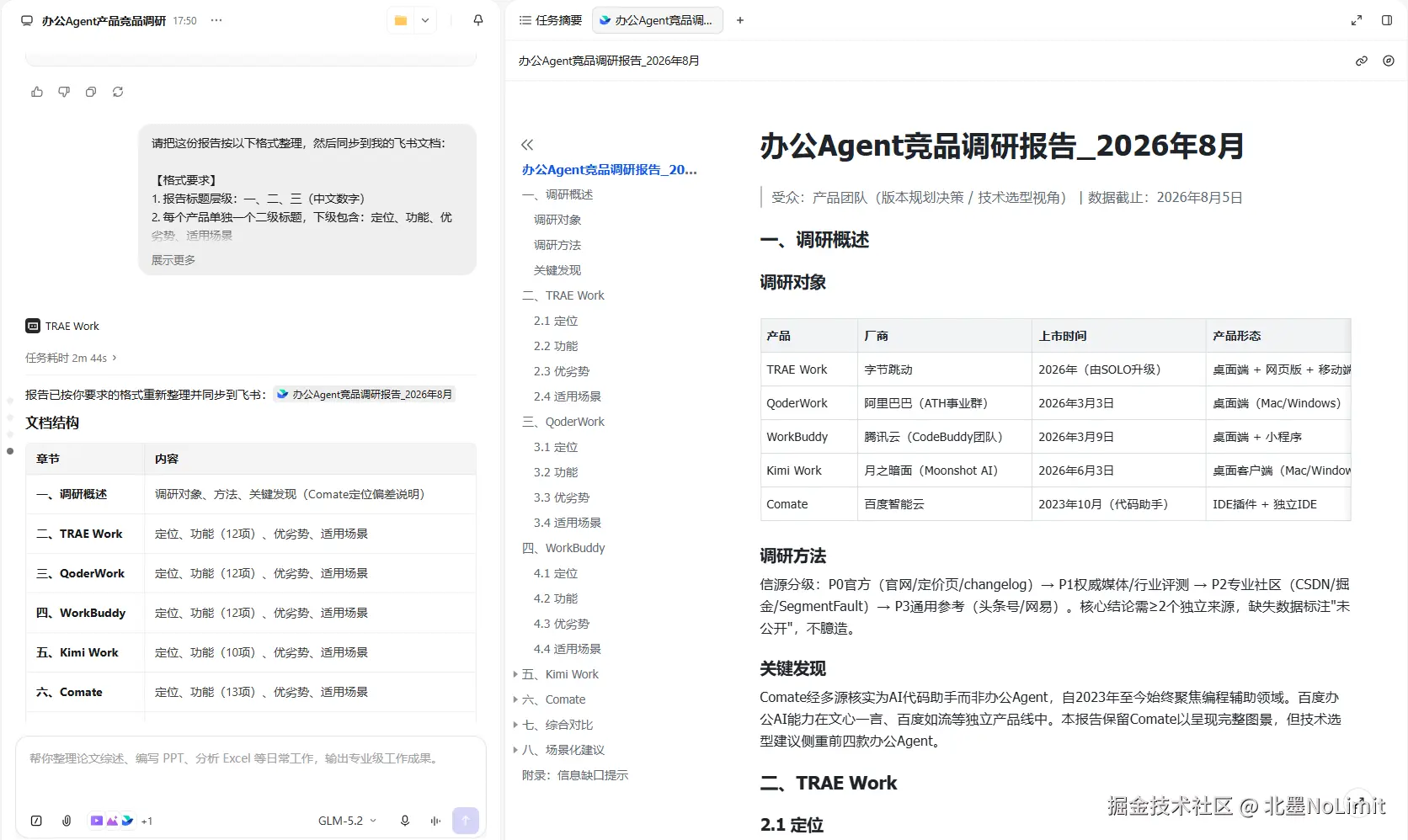The height and width of the screenshot is (840, 1408).
Task: Go to 三、QoderWork in the outline
Action: 563,422
